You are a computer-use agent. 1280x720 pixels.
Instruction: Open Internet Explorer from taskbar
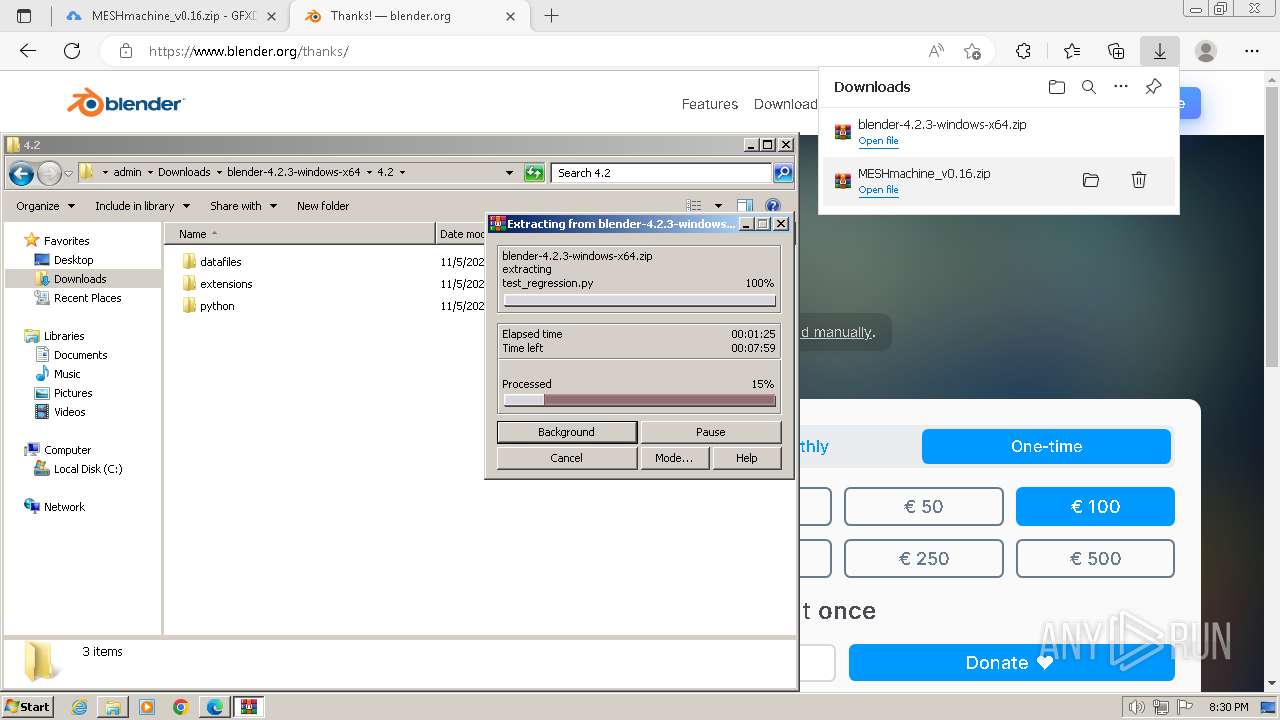(x=80, y=707)
